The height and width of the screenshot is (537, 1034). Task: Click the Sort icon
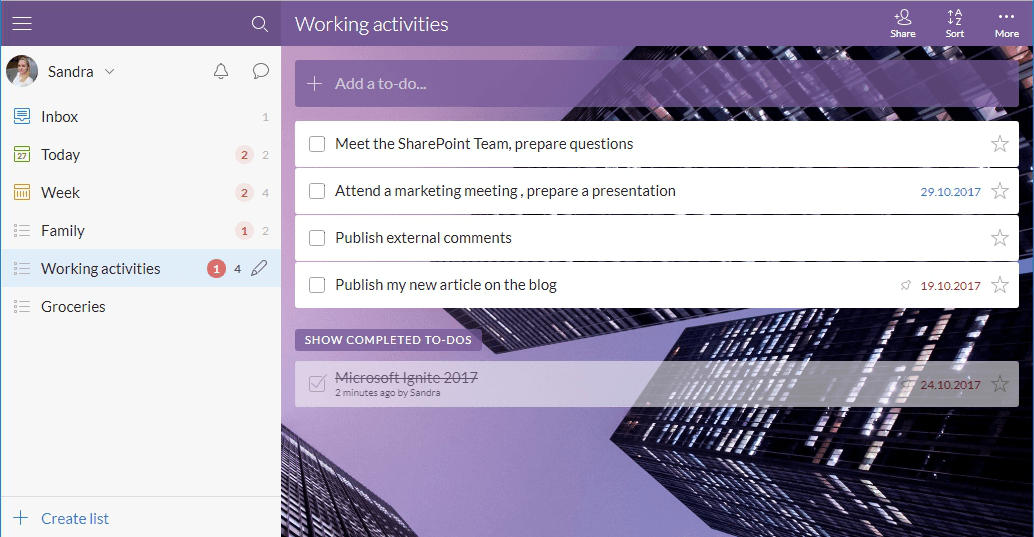pos(955,23)
